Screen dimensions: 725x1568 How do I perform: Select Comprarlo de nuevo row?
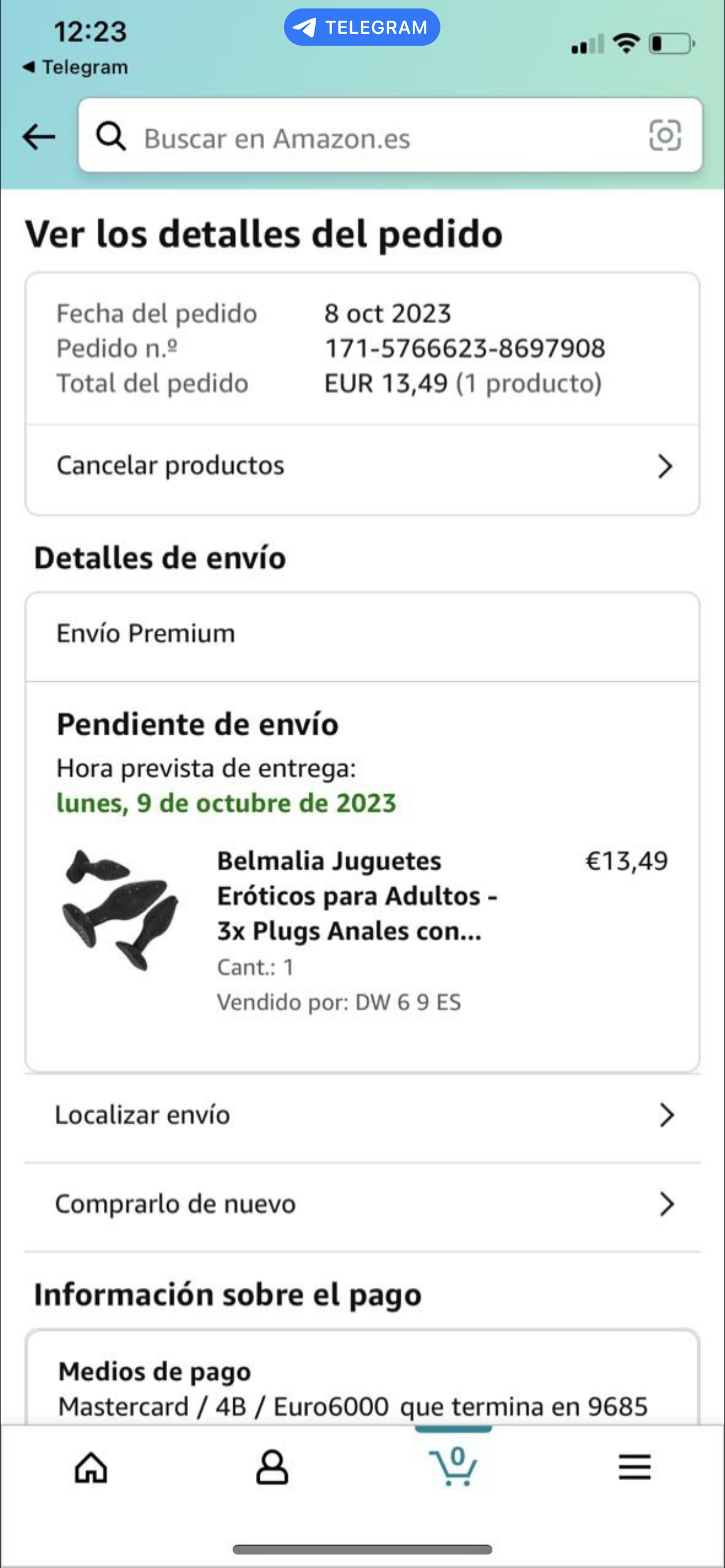coord(175,1204)
